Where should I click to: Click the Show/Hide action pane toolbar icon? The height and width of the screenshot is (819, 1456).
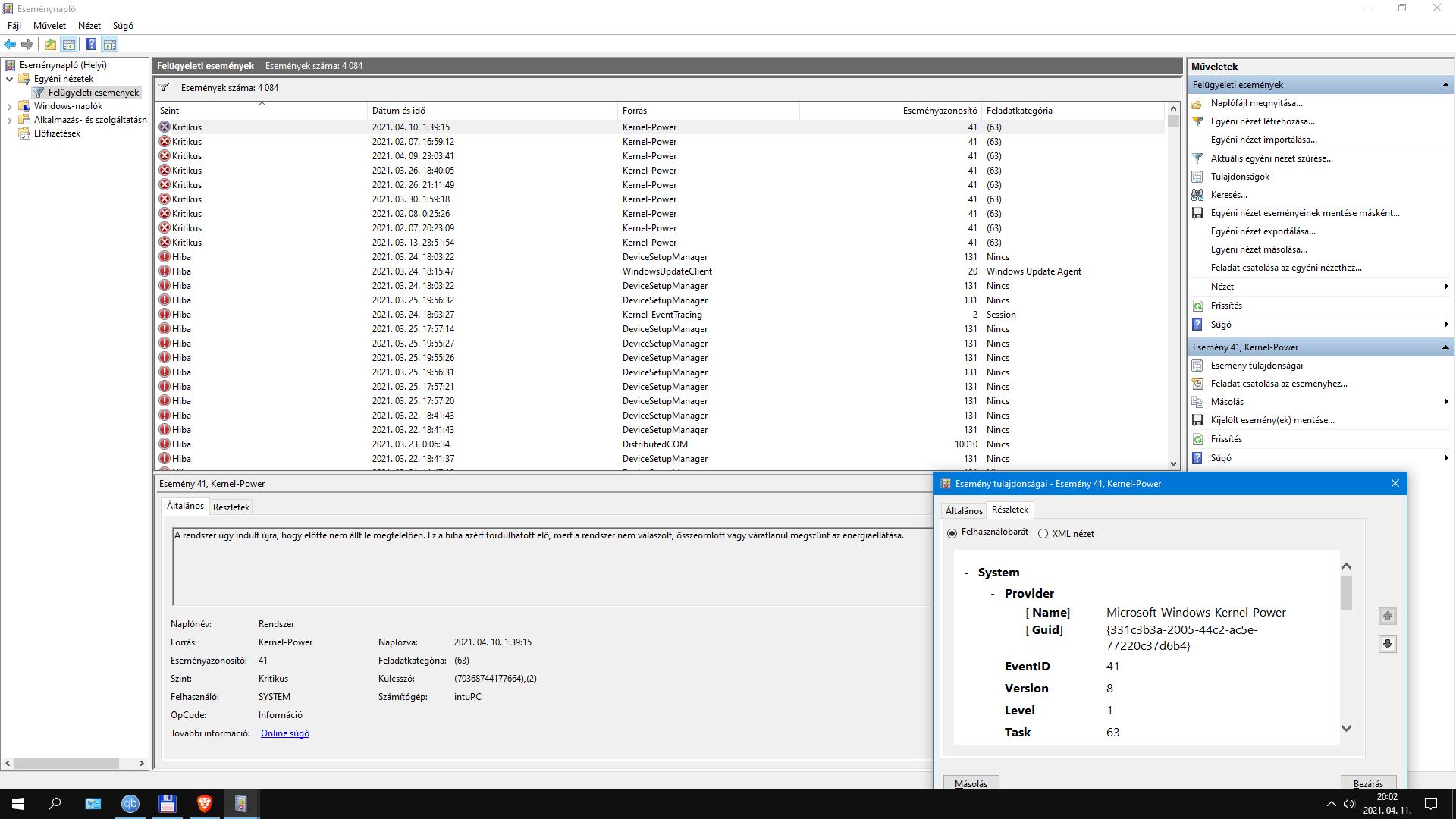[110, 44]
